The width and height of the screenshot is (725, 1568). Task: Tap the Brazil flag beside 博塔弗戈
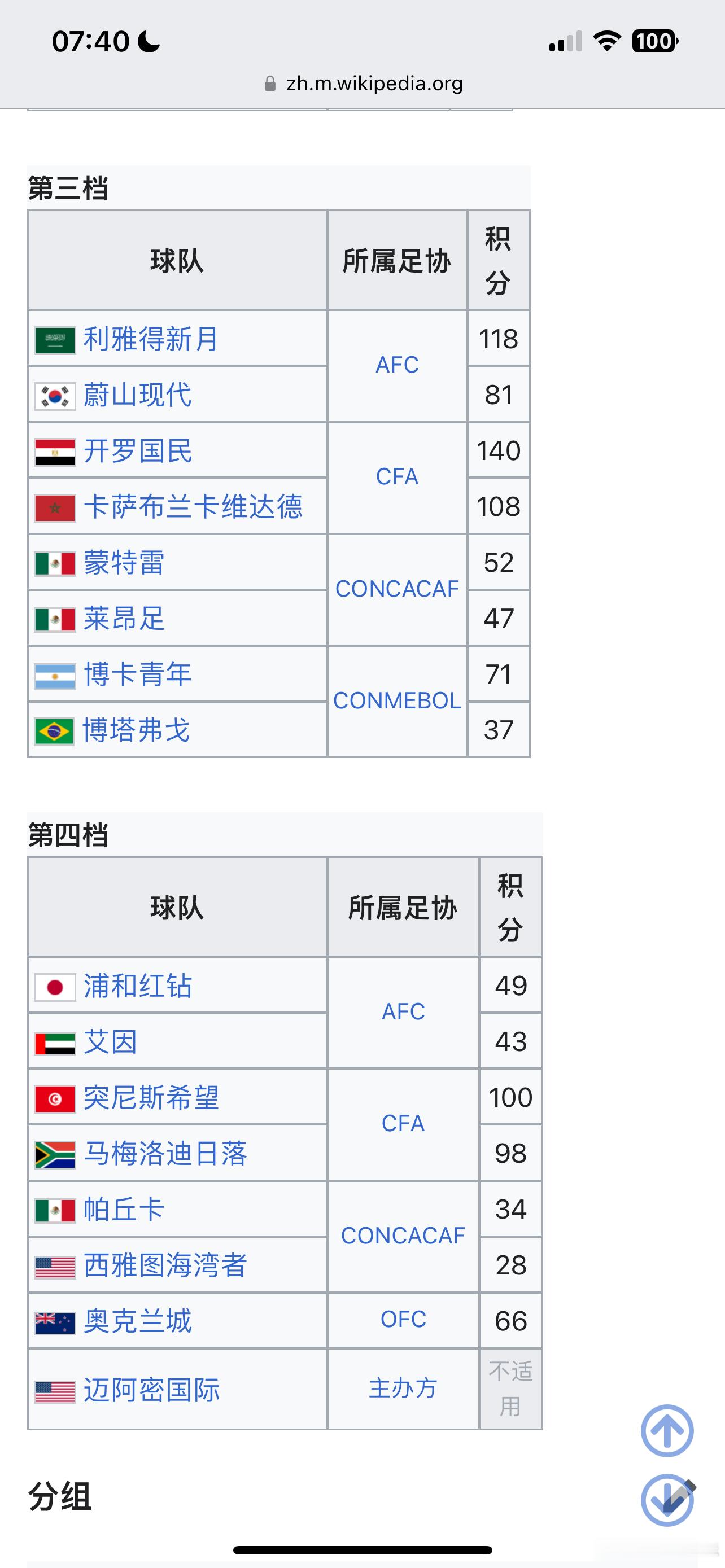[55, 731]
